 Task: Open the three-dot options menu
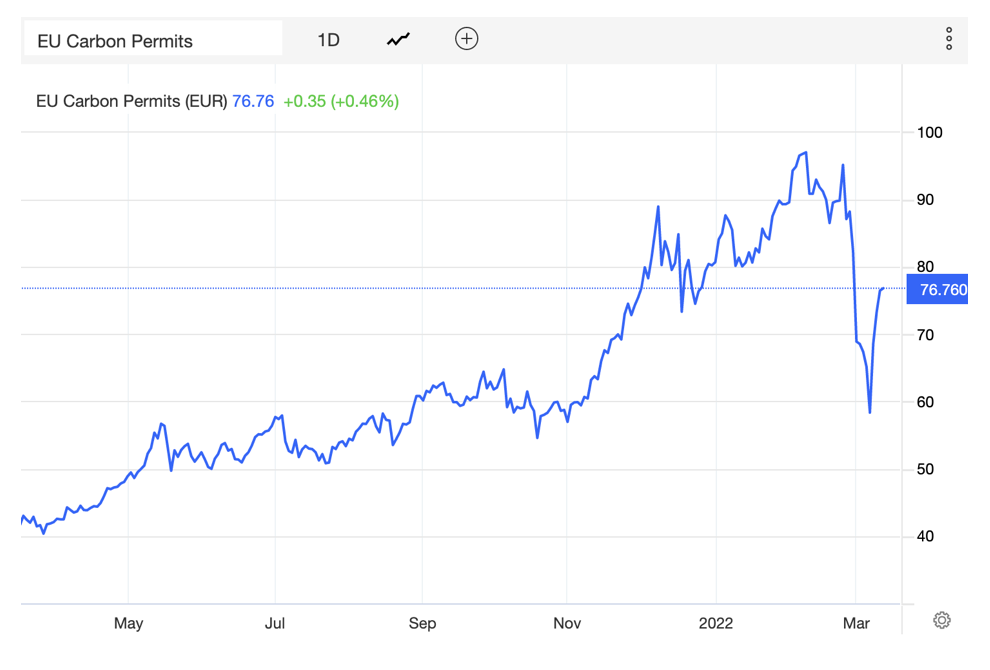pyautogui.click(x=948, y=39)
